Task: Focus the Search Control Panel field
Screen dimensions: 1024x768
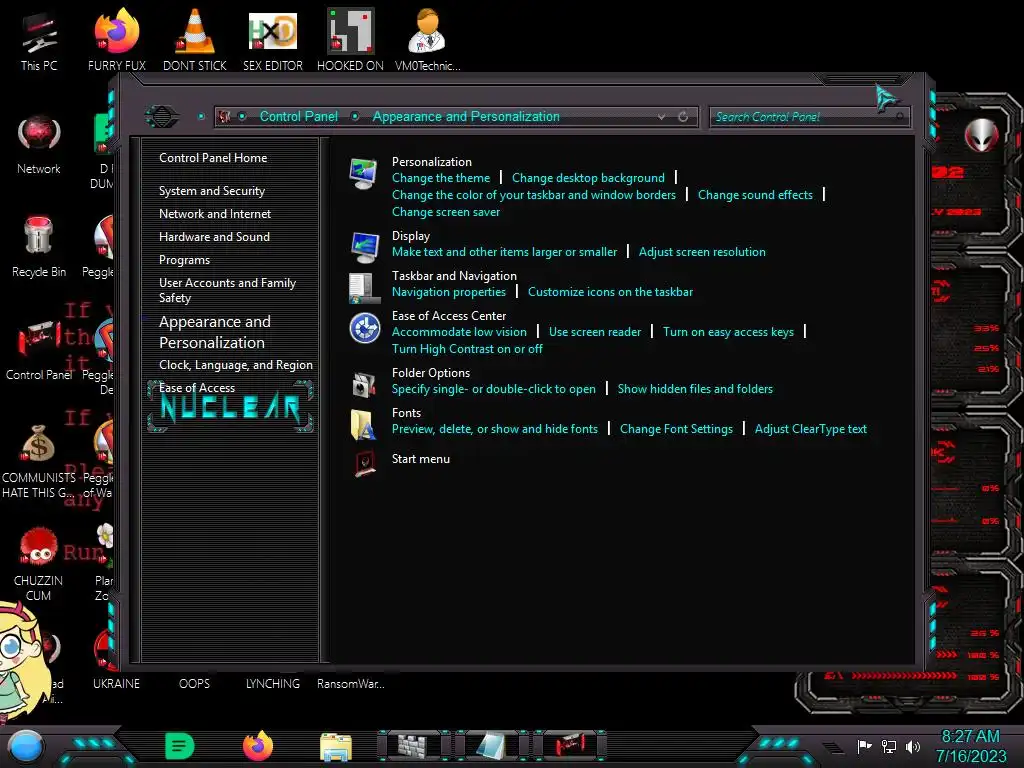Action: click(809, 117)
